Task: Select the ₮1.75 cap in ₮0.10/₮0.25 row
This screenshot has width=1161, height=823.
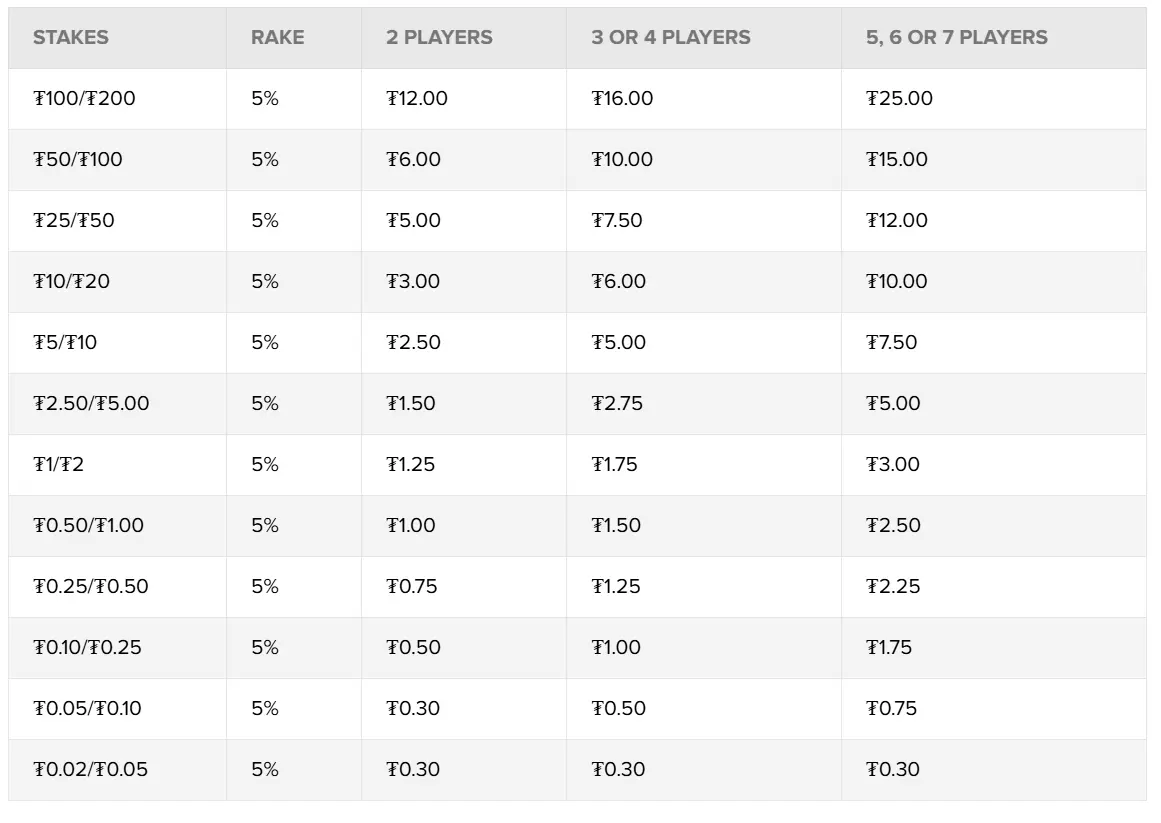Action: click(889, 648)
